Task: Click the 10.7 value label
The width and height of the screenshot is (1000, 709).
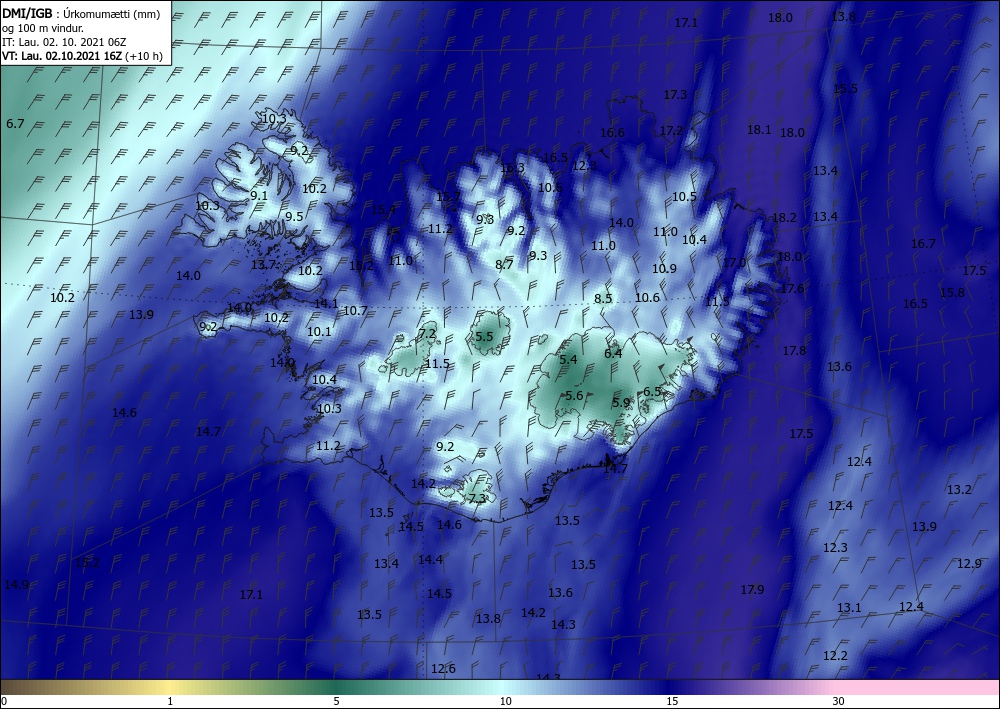Action: [355, 311]
